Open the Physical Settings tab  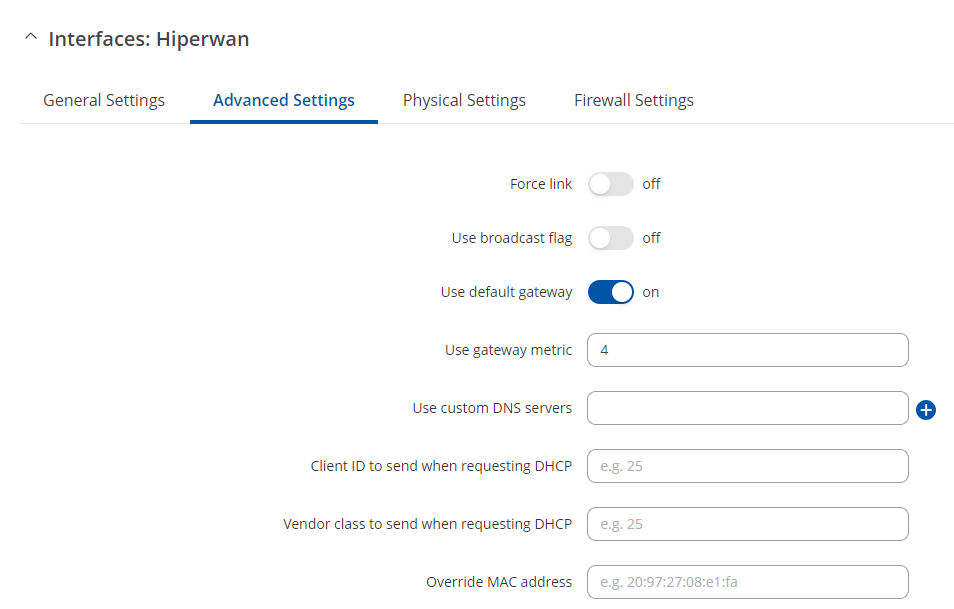click(x=464, y=100)
